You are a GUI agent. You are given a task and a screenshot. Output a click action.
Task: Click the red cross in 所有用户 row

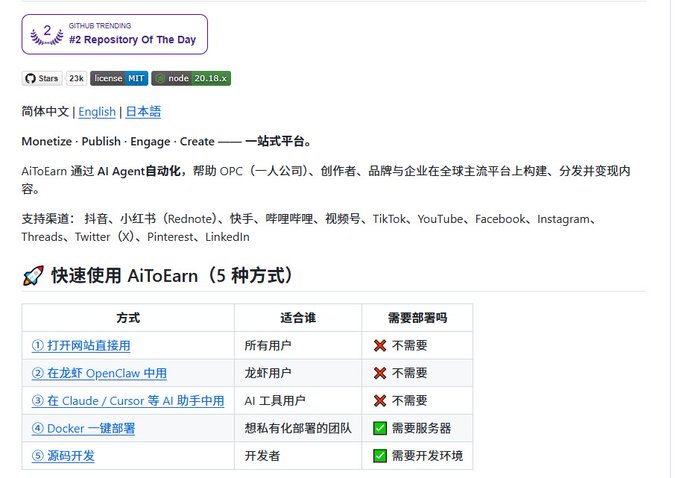380,346
